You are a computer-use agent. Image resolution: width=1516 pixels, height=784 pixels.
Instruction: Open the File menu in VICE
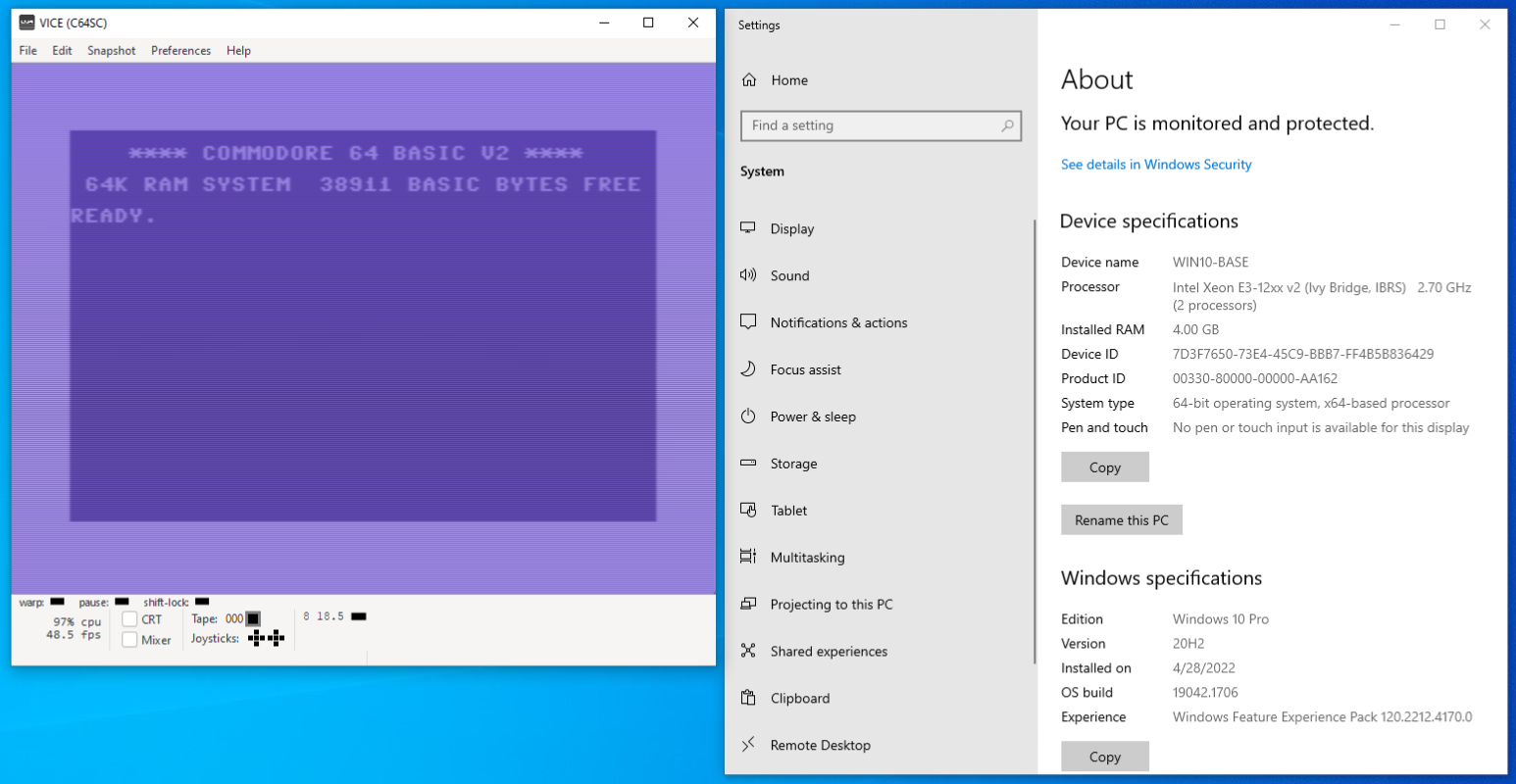(28, 51)
